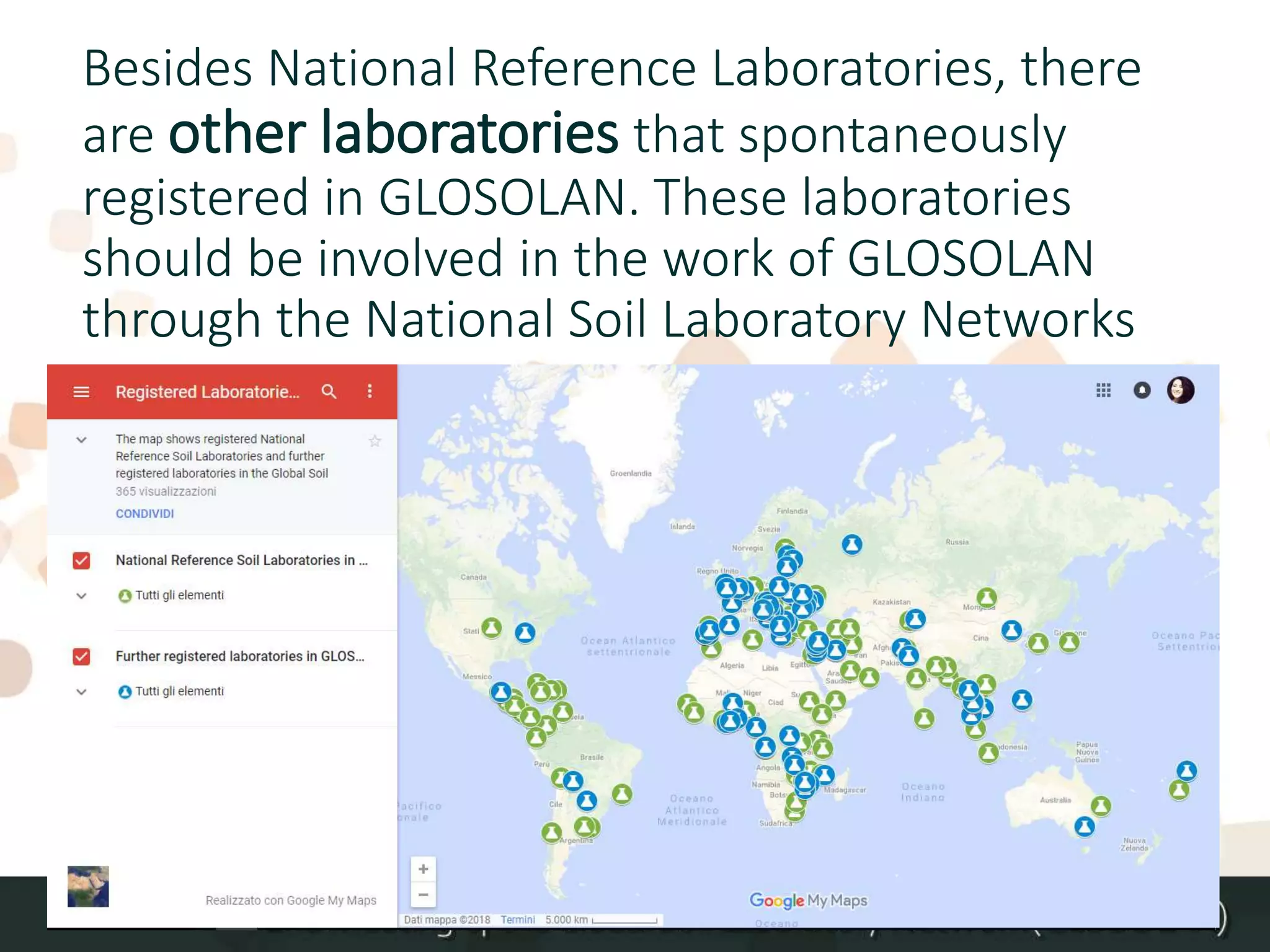Click the search magnifier icon
The image size is (1270, 952).
329,392
